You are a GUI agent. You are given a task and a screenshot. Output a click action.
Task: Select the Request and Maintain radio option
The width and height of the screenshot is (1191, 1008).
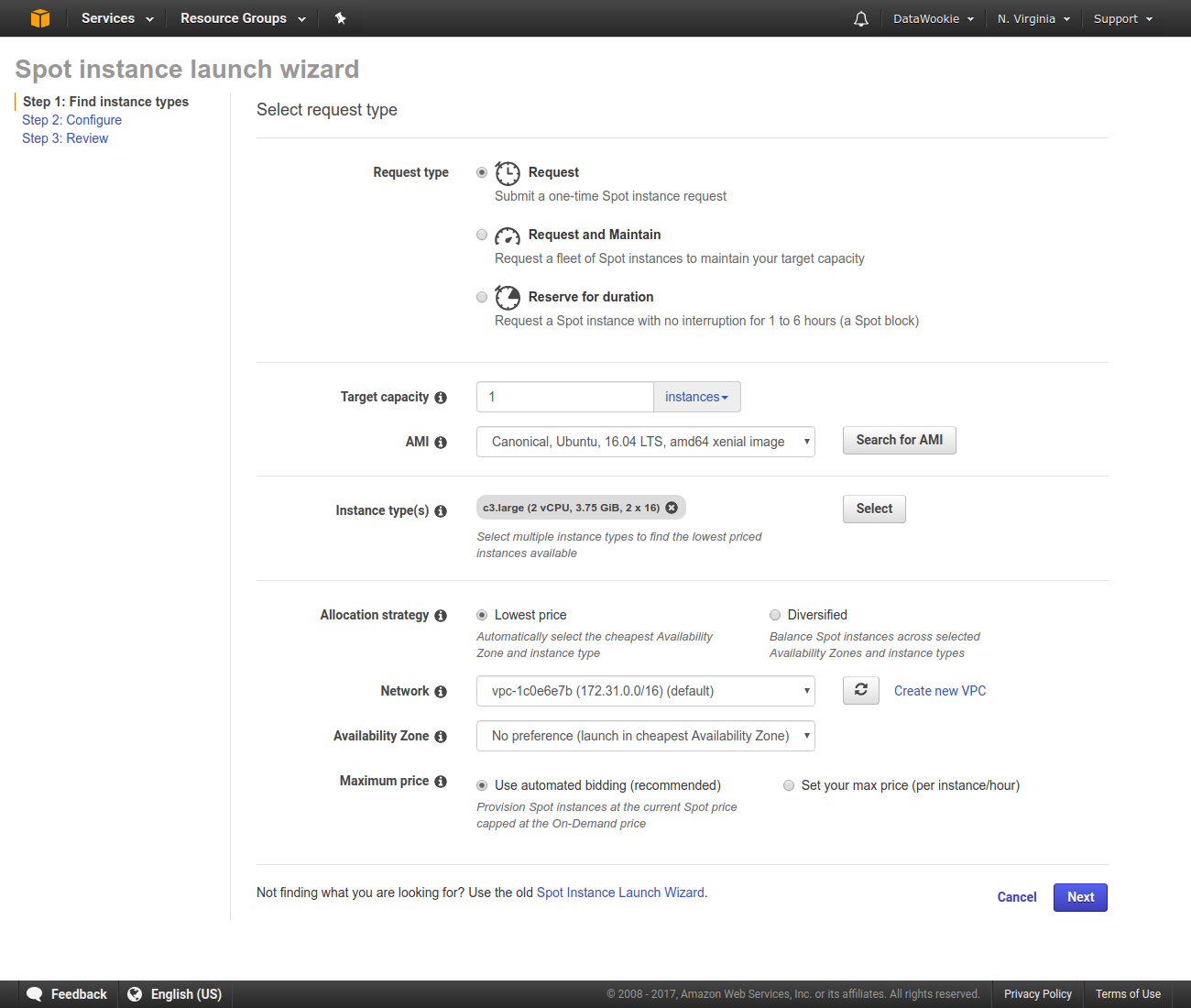point(482,236)
